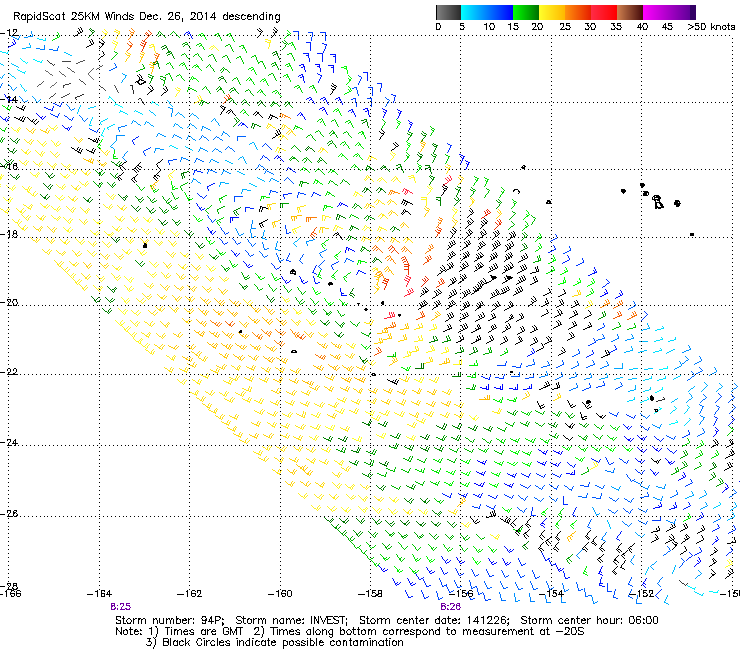Click the longitude axis label '-164'

99,593
